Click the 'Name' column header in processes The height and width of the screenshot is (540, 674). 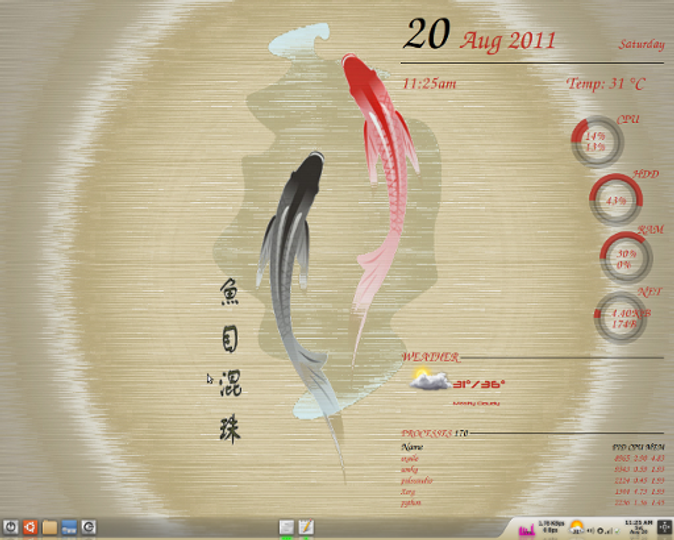click(x=412, y=447)
